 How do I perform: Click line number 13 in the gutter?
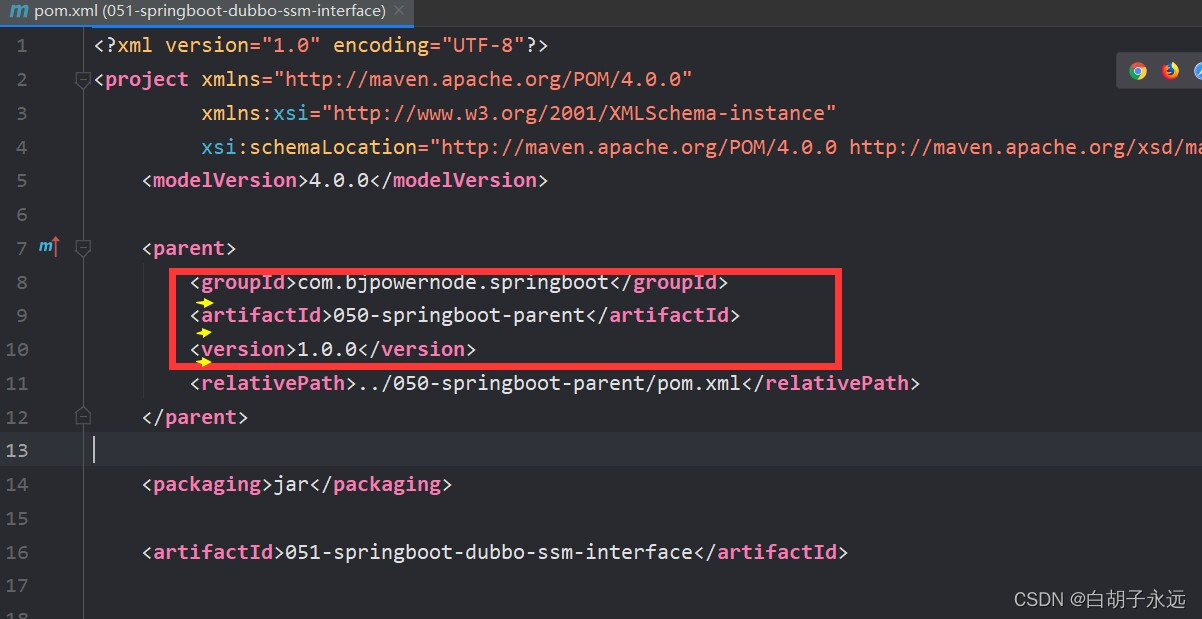point(18,449)
